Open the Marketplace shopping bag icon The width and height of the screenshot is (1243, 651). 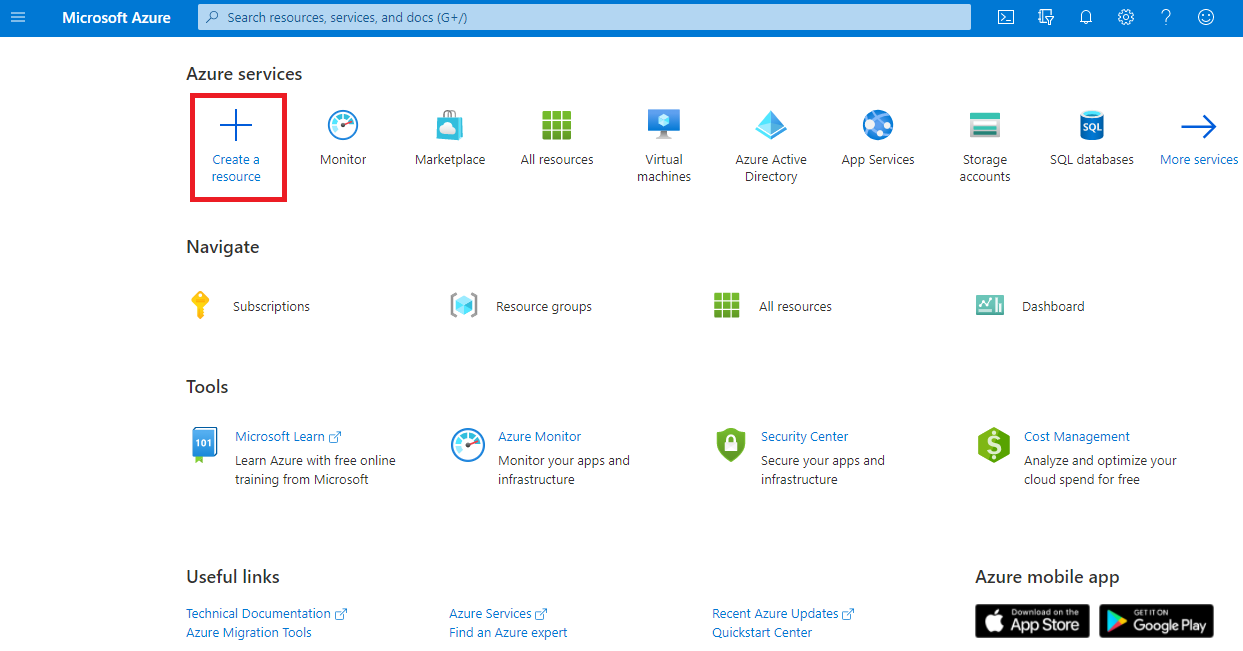tap(450, 125)
